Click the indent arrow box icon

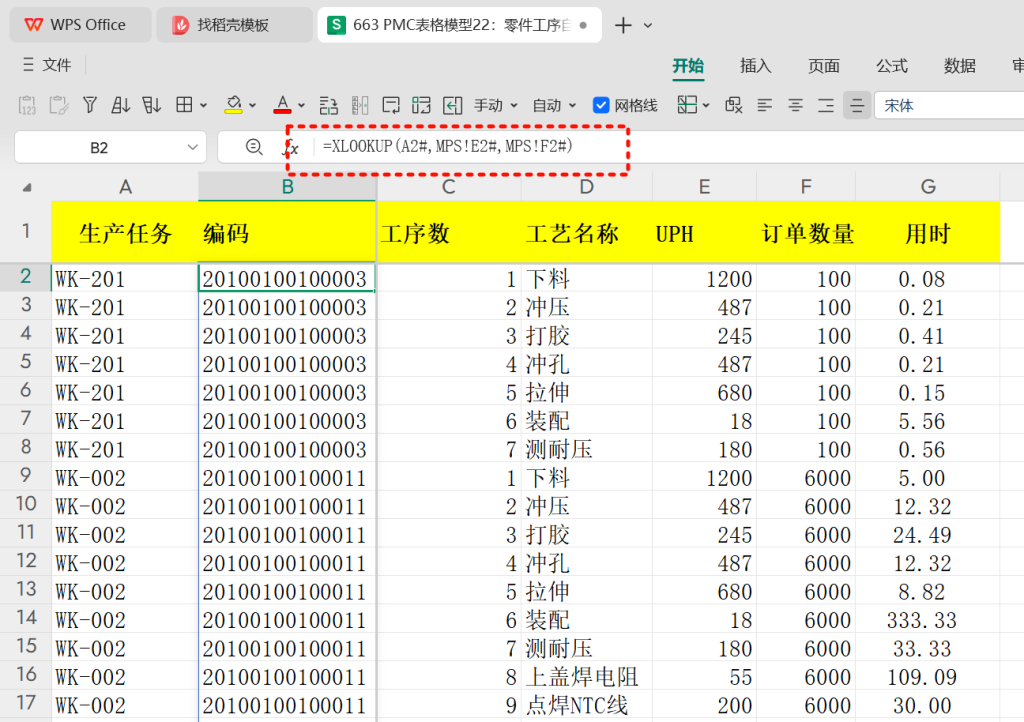(x=453, y=105)
